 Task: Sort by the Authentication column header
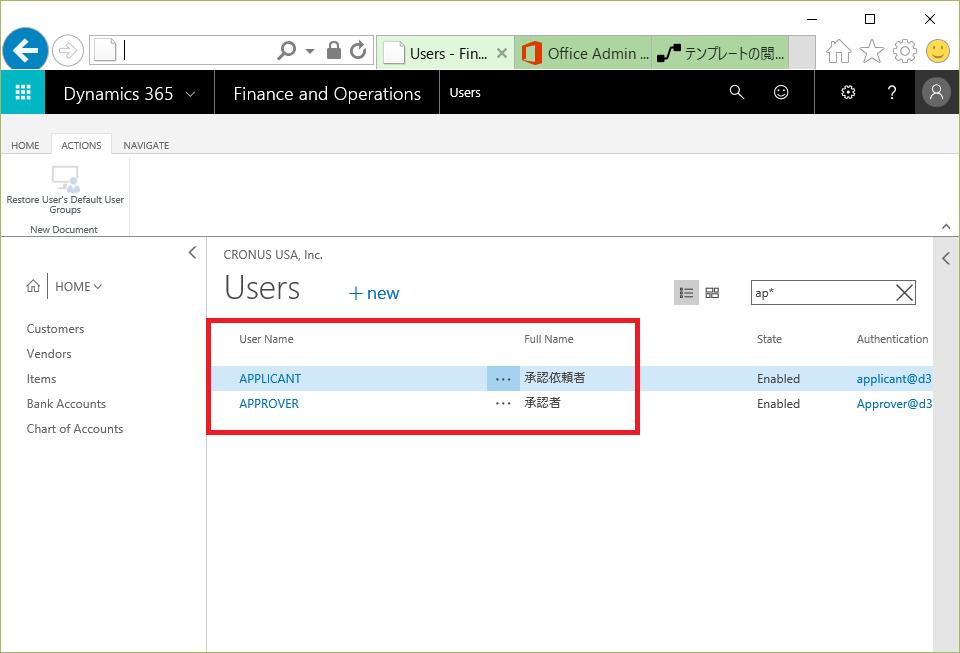click(892, 339)
